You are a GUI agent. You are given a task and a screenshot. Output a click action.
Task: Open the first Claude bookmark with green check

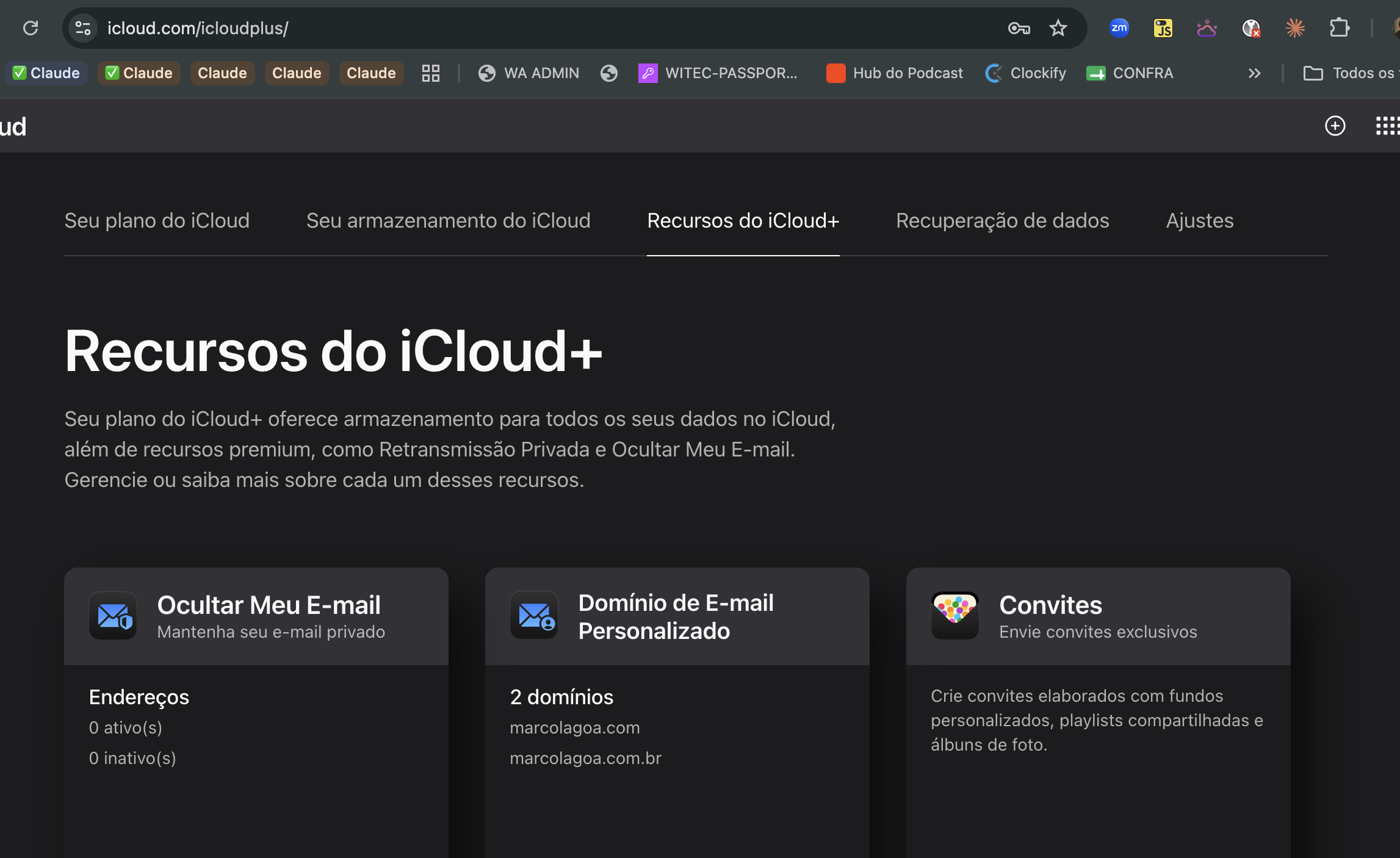[46, 73]
